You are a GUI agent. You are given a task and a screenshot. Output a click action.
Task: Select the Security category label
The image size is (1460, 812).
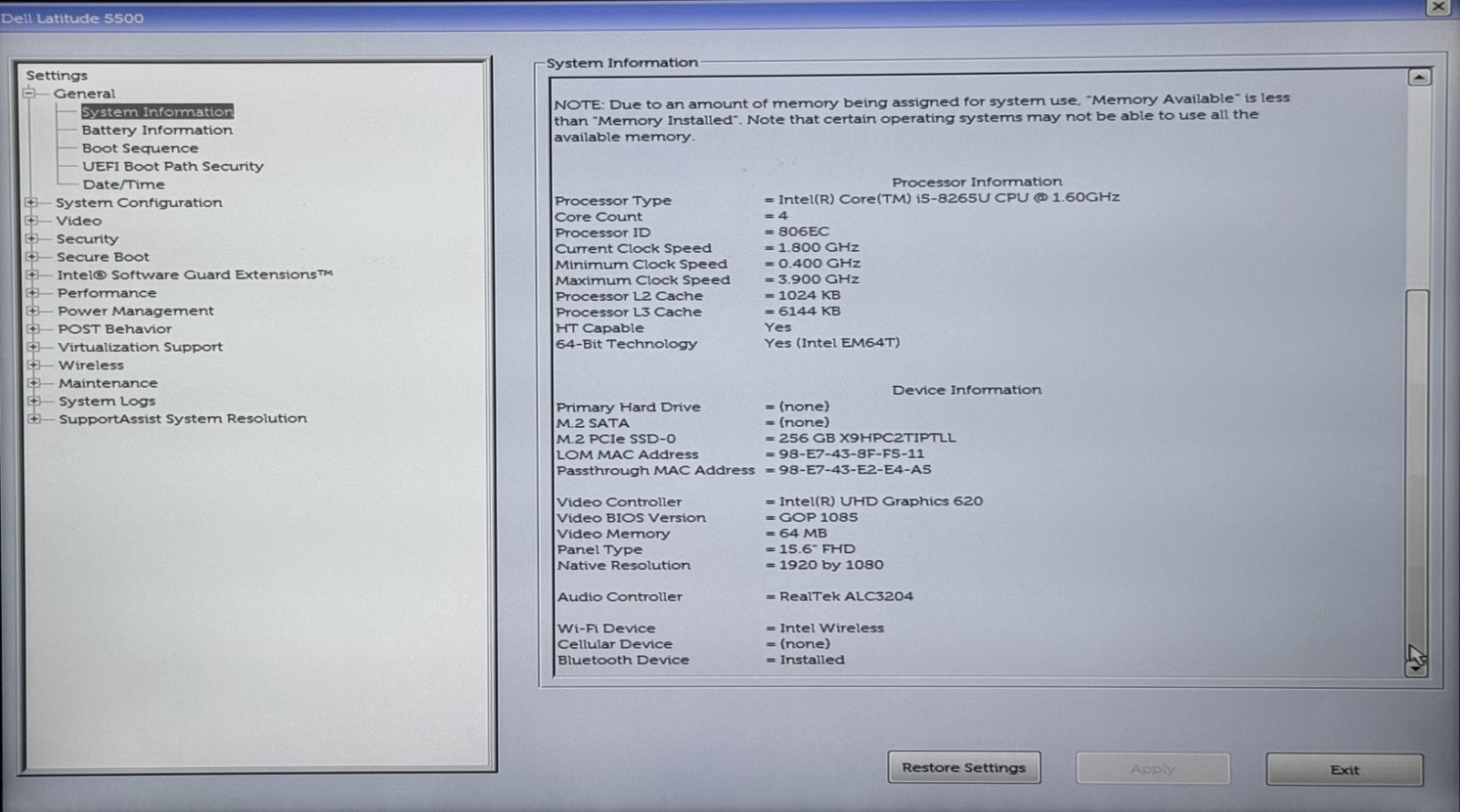[88, 239]
